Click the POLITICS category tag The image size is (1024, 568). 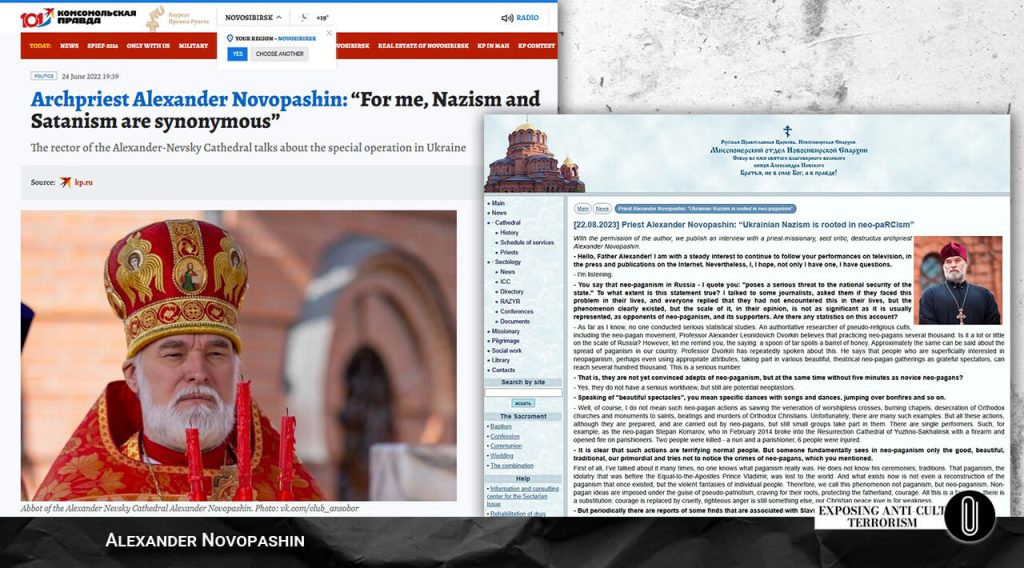click(44, 76)
